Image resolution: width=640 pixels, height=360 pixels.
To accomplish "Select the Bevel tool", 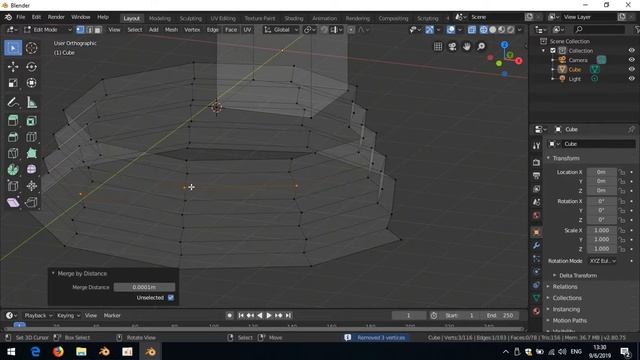I will [x=13, y=137].
